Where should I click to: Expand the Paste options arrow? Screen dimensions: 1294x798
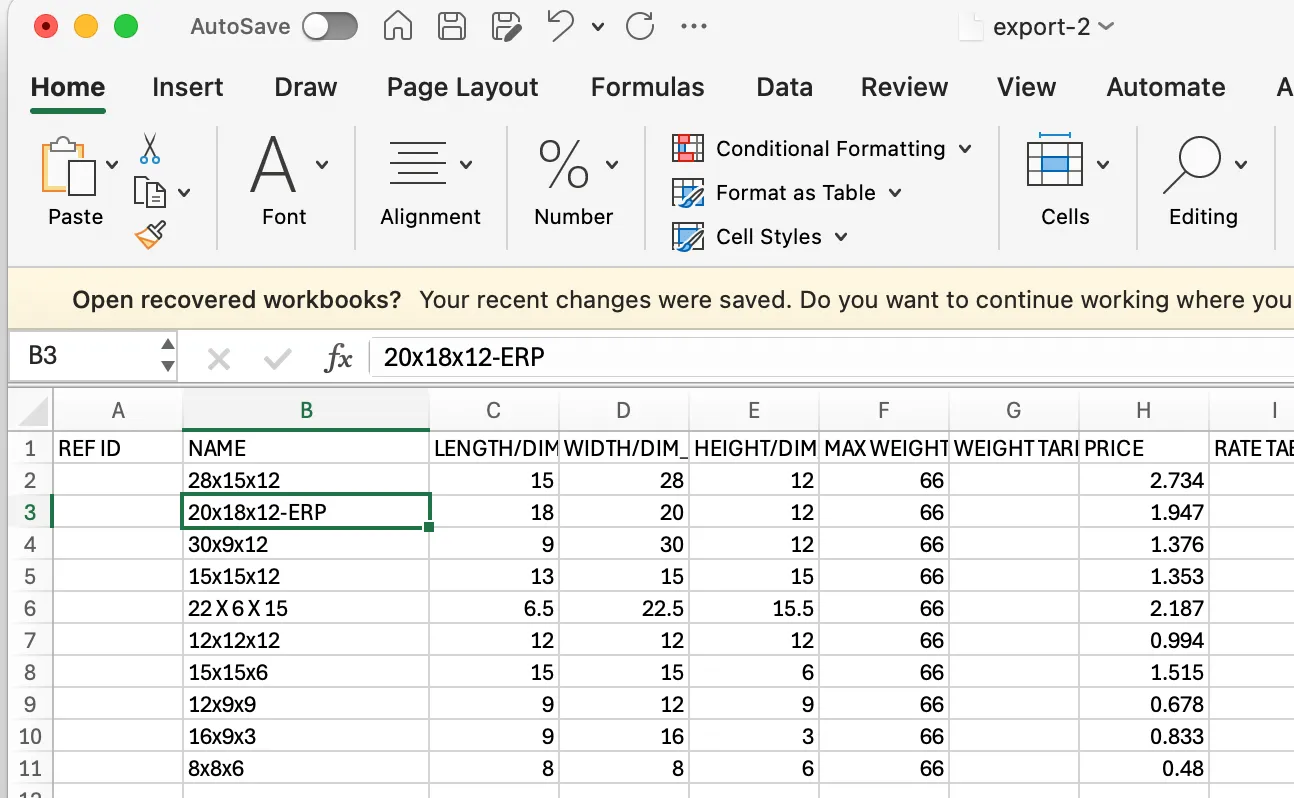pyautogui.click(x=112, y=165)
